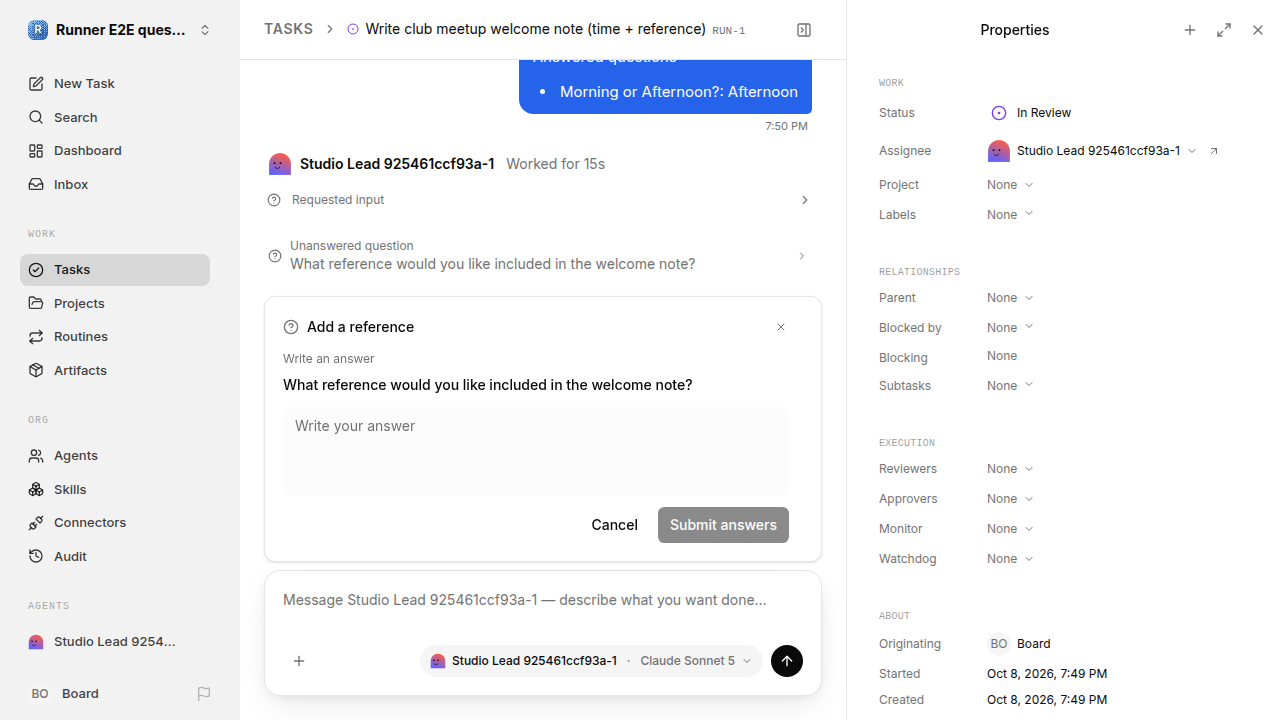
Task: Click the Connectors plug icon
Action: click(36, 523)
